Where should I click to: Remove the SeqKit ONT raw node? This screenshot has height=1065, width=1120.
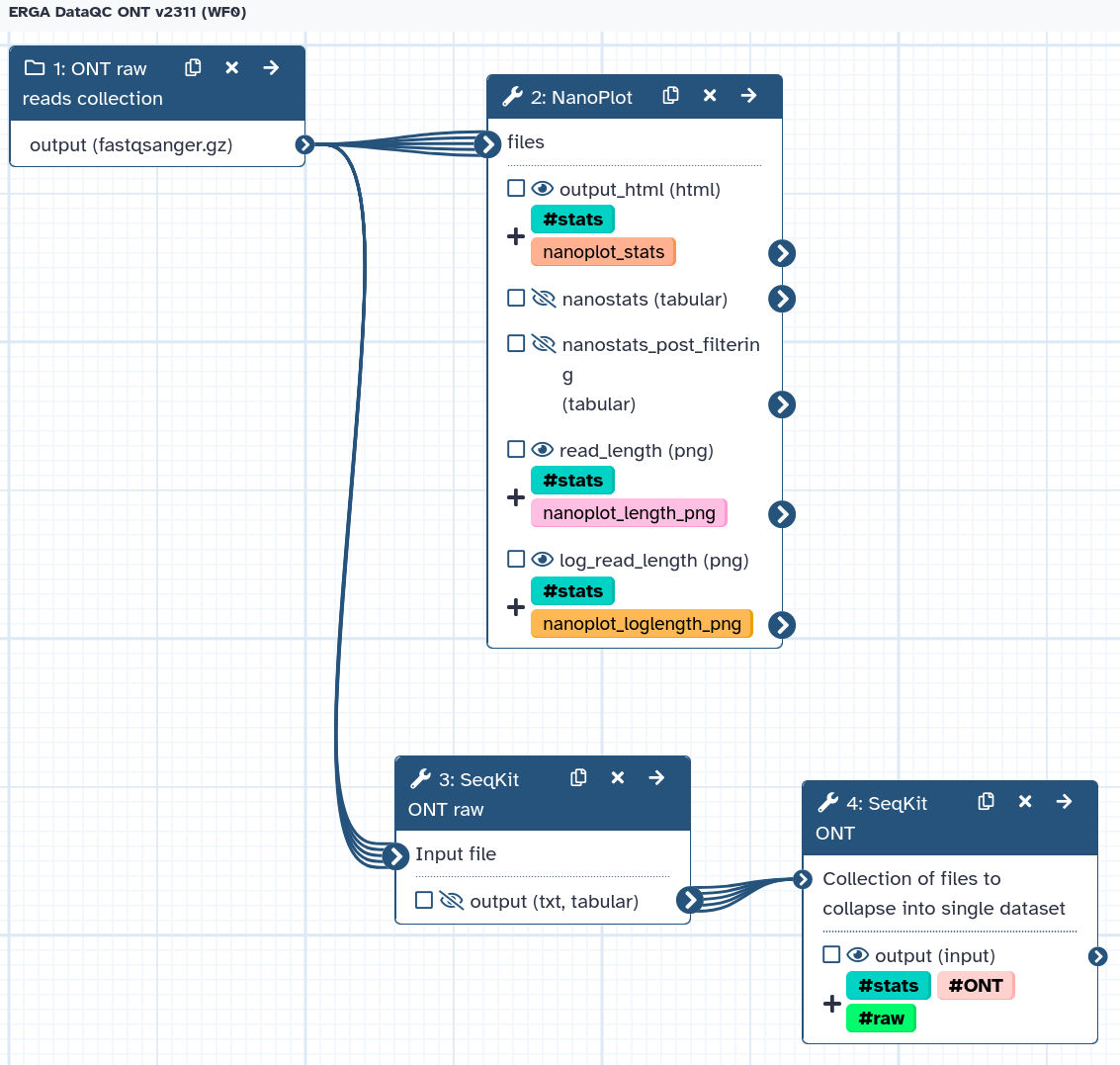tap(618, 777)
